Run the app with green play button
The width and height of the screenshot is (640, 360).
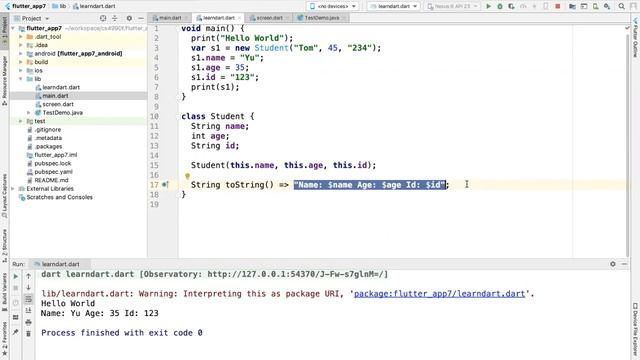point(488,6)
